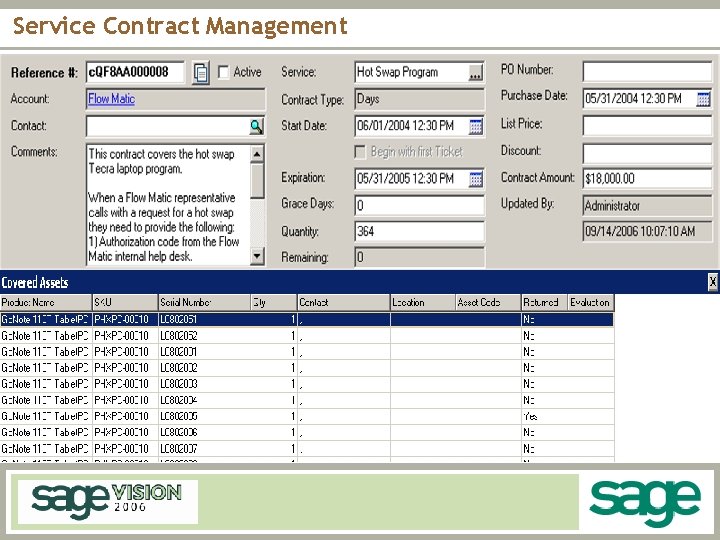Screen dimensions: 720x540
Task: Click the List Price field
Action: 647,125
